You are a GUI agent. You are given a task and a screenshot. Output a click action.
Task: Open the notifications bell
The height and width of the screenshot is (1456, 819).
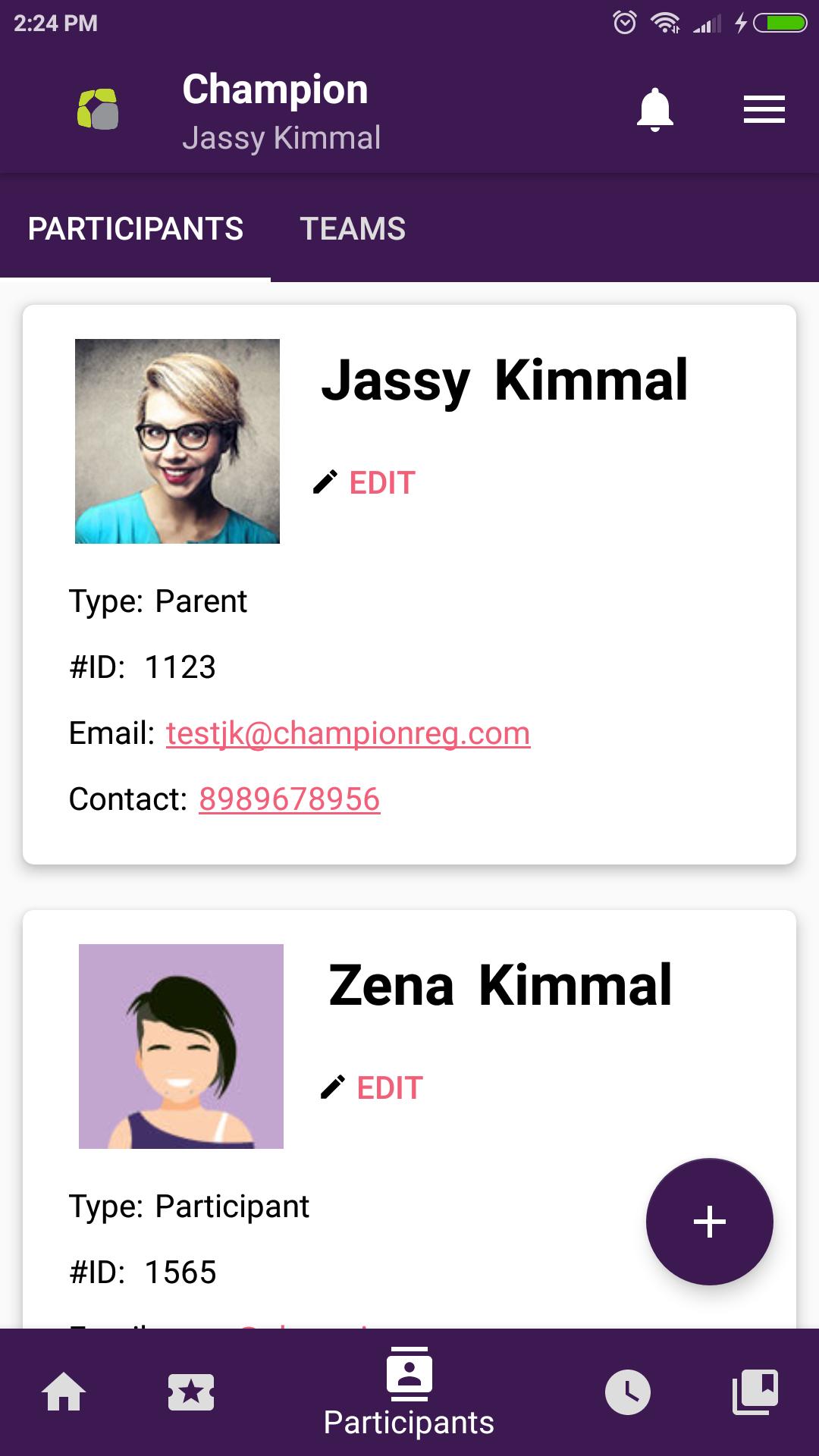655,110
